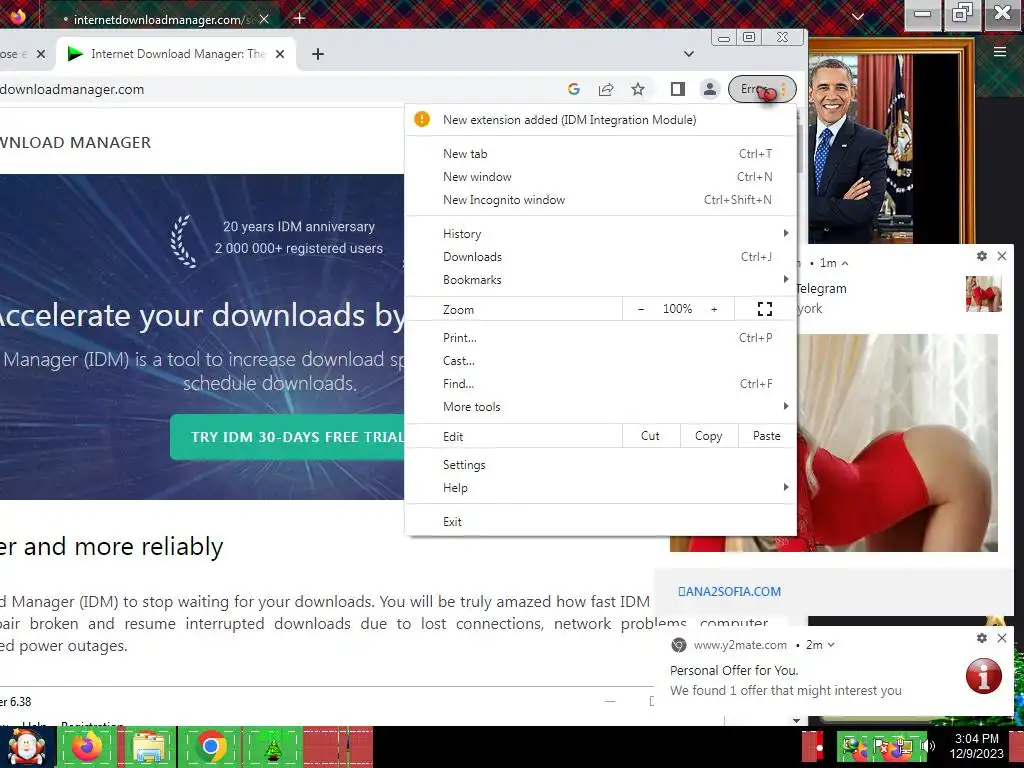Image resolution: width=1024 pixels, height=768 pixels.
Task: Click the share page icon in the address bar
Action: (x=606, y=89)
